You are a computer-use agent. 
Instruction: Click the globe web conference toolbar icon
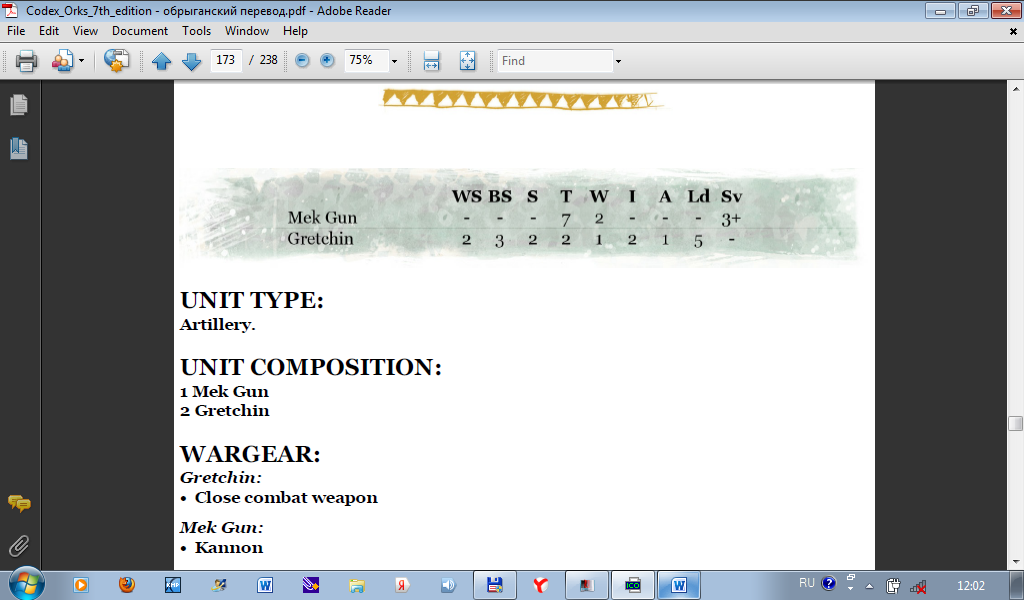coord(116,61)
